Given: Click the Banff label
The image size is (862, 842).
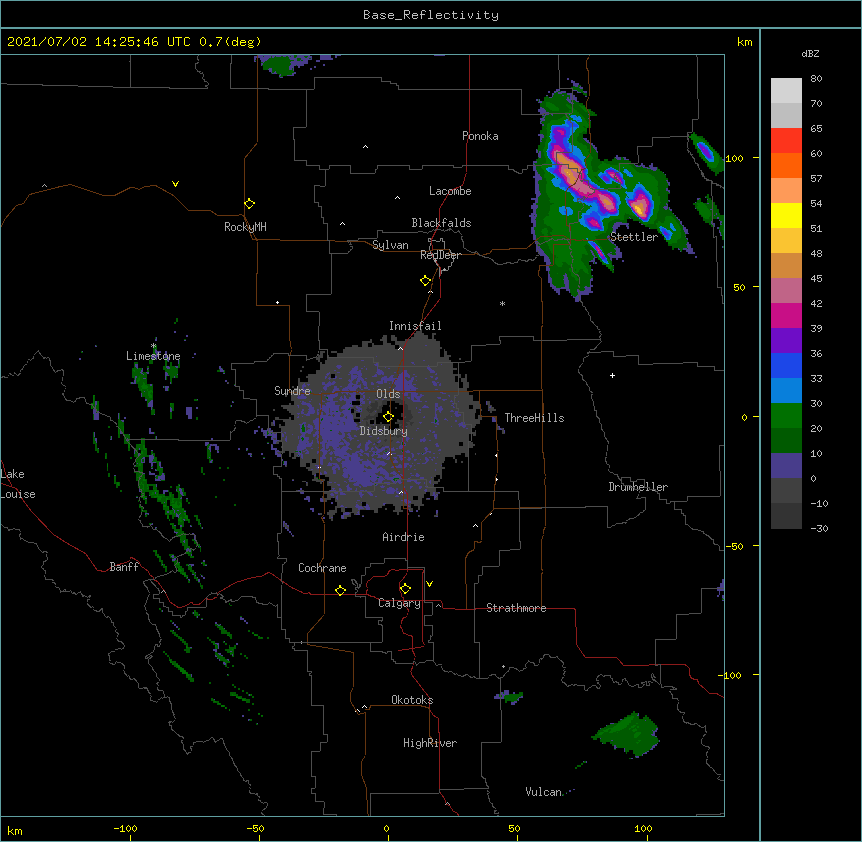Looking at the screenshot, I should [124, 567].
